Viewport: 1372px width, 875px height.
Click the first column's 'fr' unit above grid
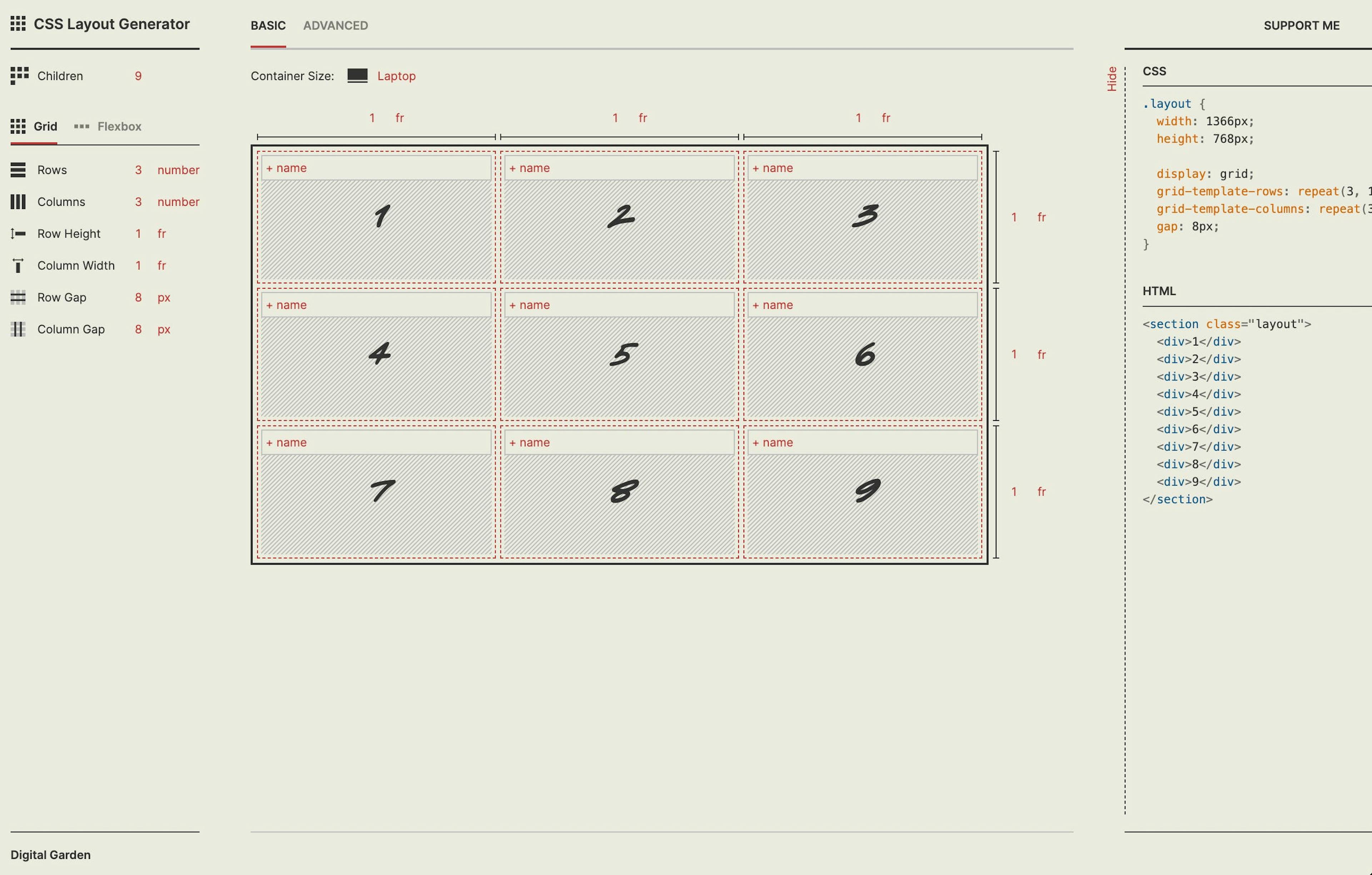coord(399,118)
